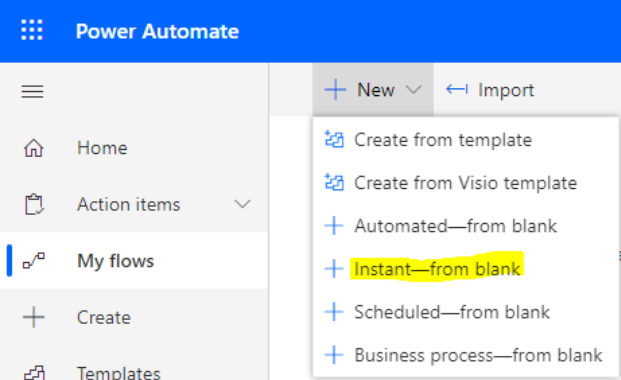Image resolution: width=621 pixels, height=380 pixels.
Task: Click the plus icon beside Create
Action: coord(34,317)
